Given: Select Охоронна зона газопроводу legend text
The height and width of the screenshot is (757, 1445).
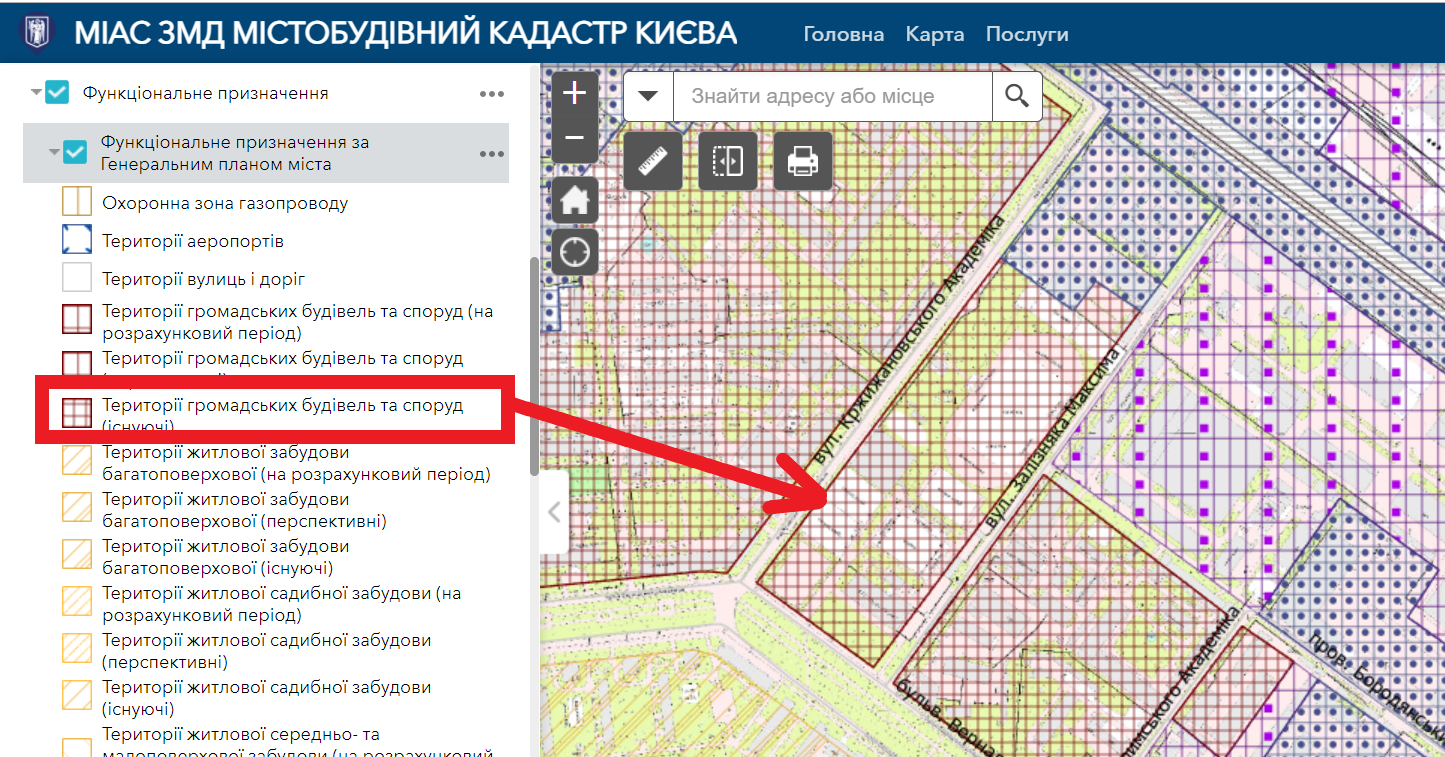Looking at the screenshot, I should [x=225, y=203].
